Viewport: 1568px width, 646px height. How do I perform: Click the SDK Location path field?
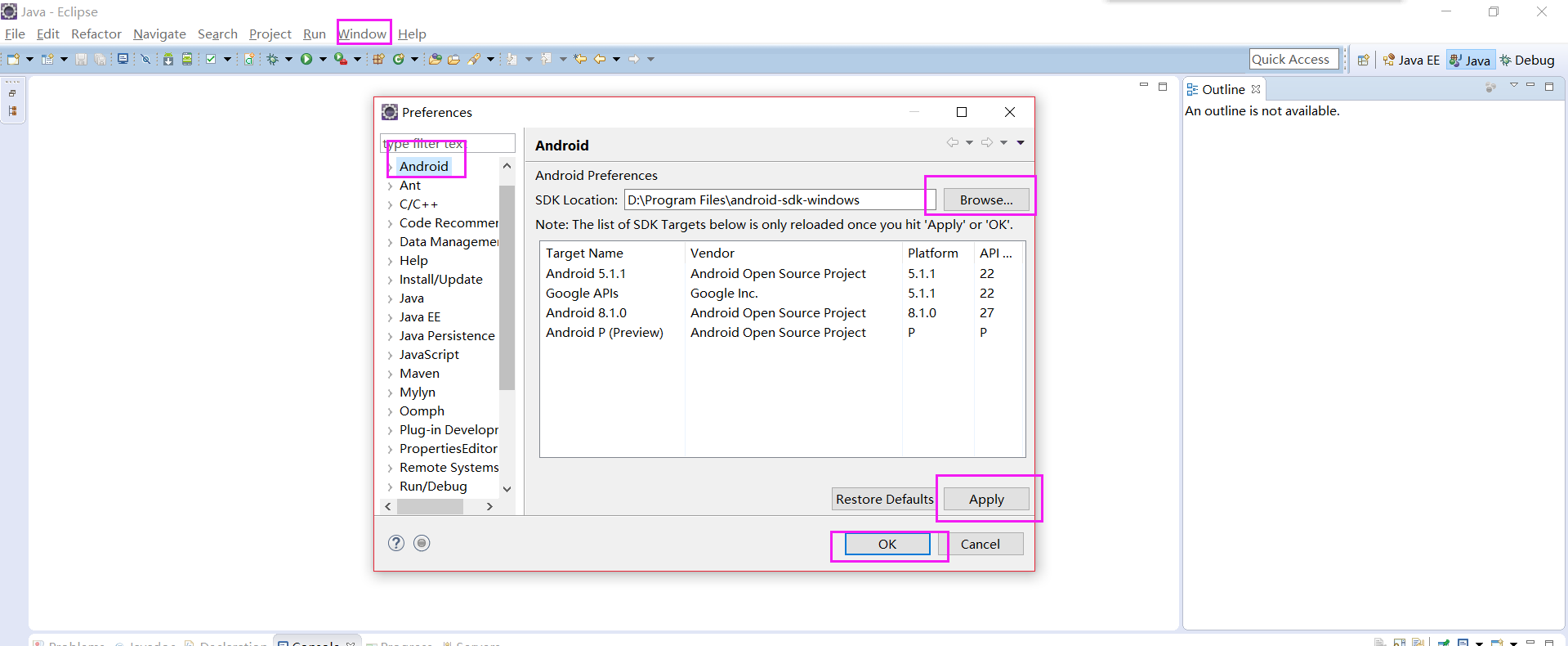point(780,200)
